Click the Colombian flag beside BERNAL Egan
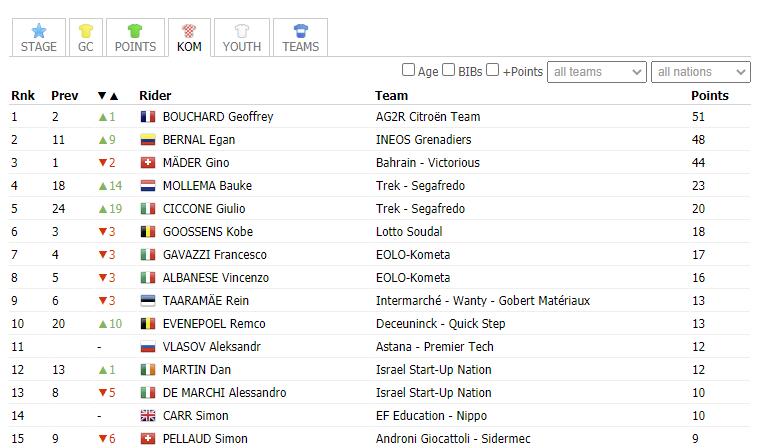The image size is (763, 448). (148, 140)
